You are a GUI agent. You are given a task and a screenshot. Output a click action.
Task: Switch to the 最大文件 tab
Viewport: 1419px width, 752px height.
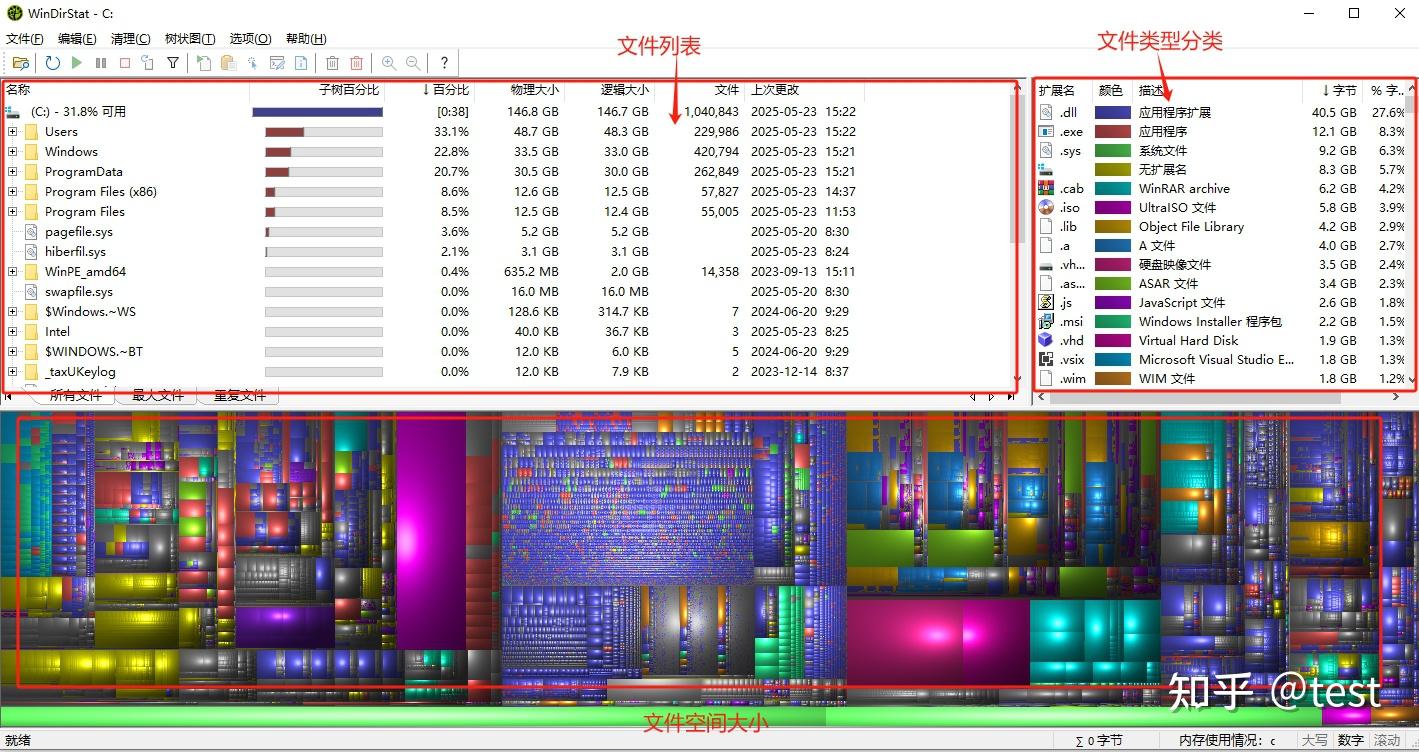[x=156, y=394]
